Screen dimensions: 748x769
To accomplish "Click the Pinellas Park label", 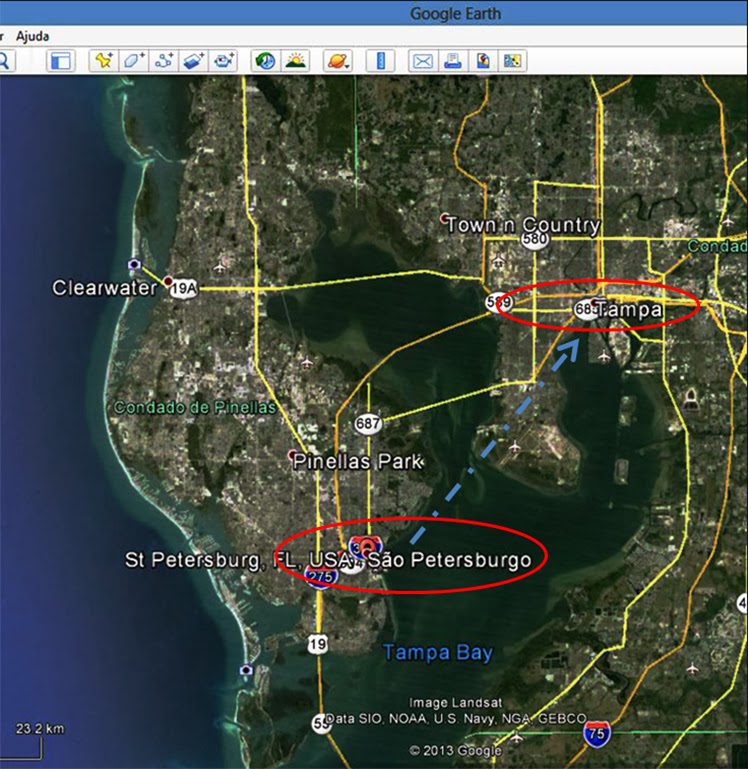I will coord(358,461).
